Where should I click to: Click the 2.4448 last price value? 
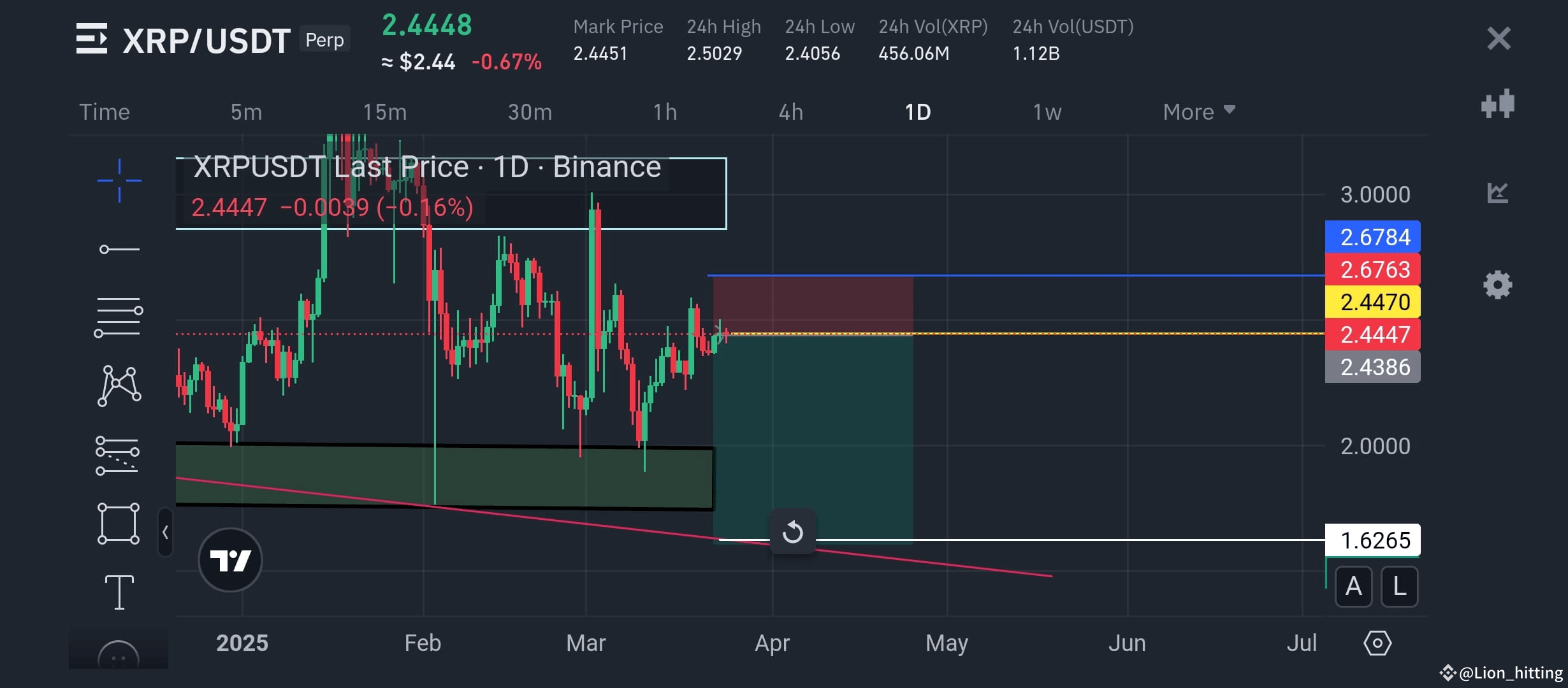click(426, 25)
